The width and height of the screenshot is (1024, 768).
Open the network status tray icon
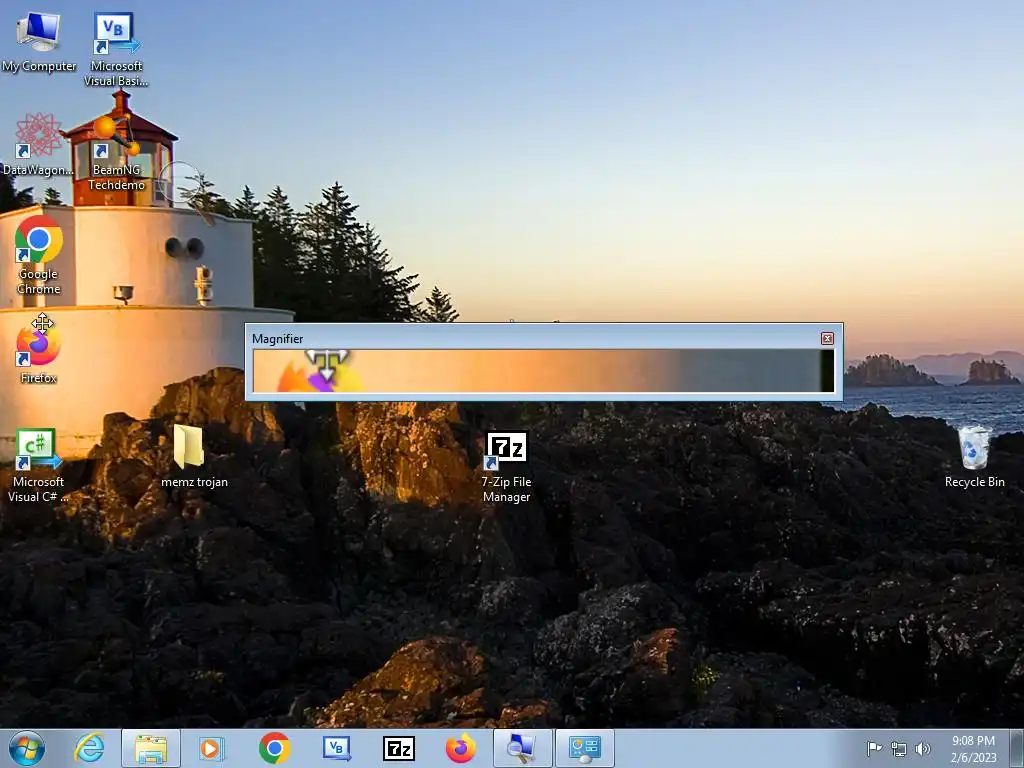tap(899, 749)
